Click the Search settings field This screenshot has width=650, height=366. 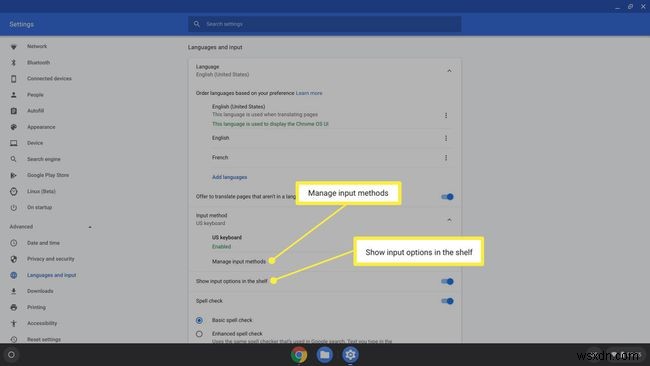(324, 24)
